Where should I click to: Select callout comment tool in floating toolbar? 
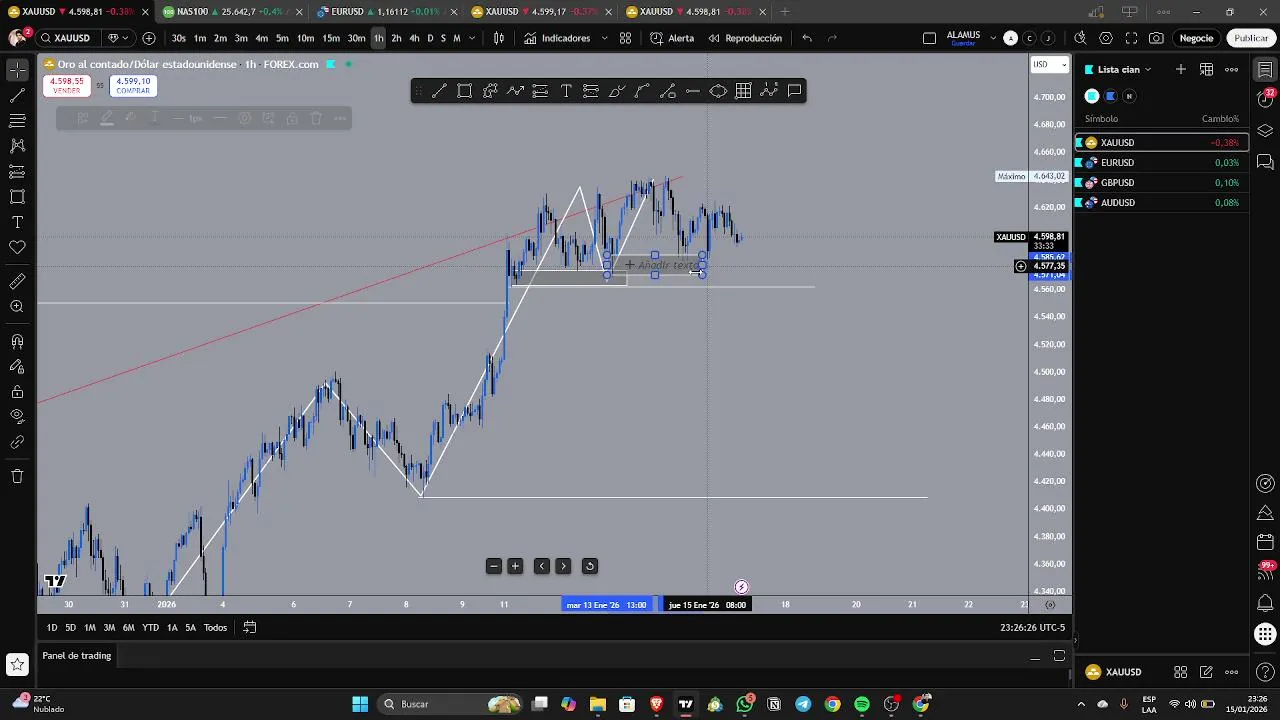(x=794, y=91)
